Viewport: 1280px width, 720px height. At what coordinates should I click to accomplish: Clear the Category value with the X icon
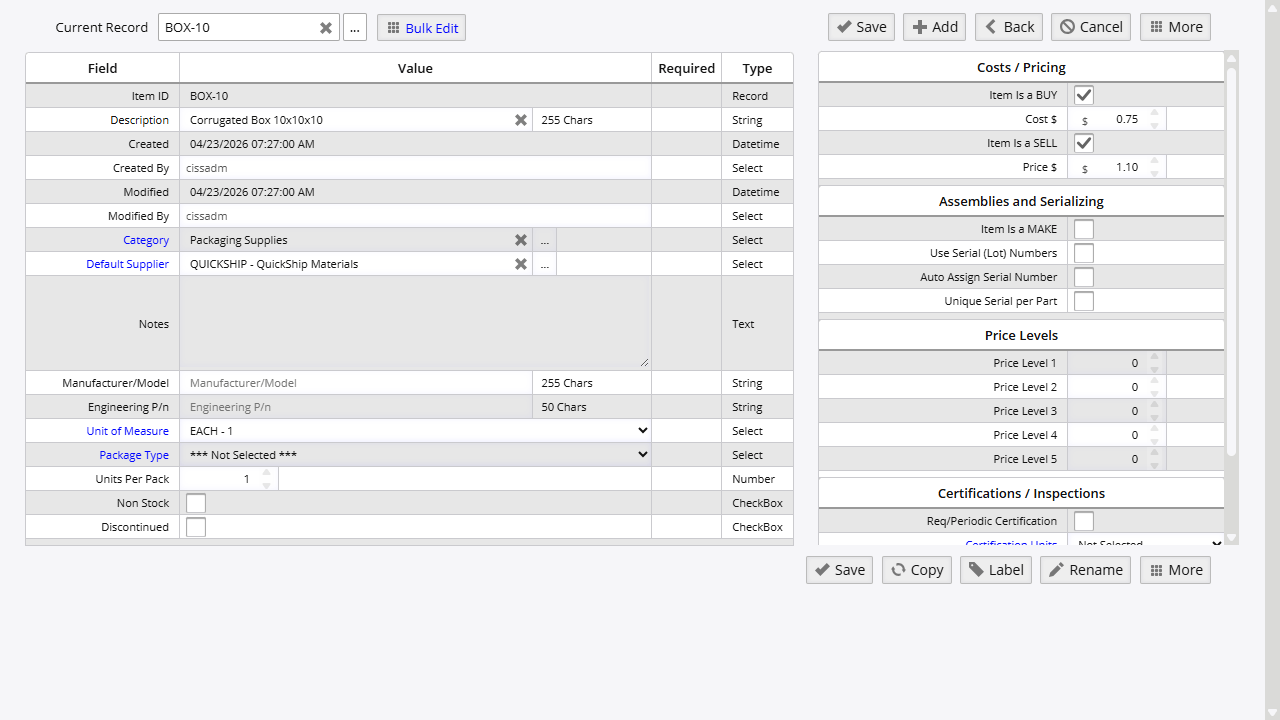pos(520,239)
